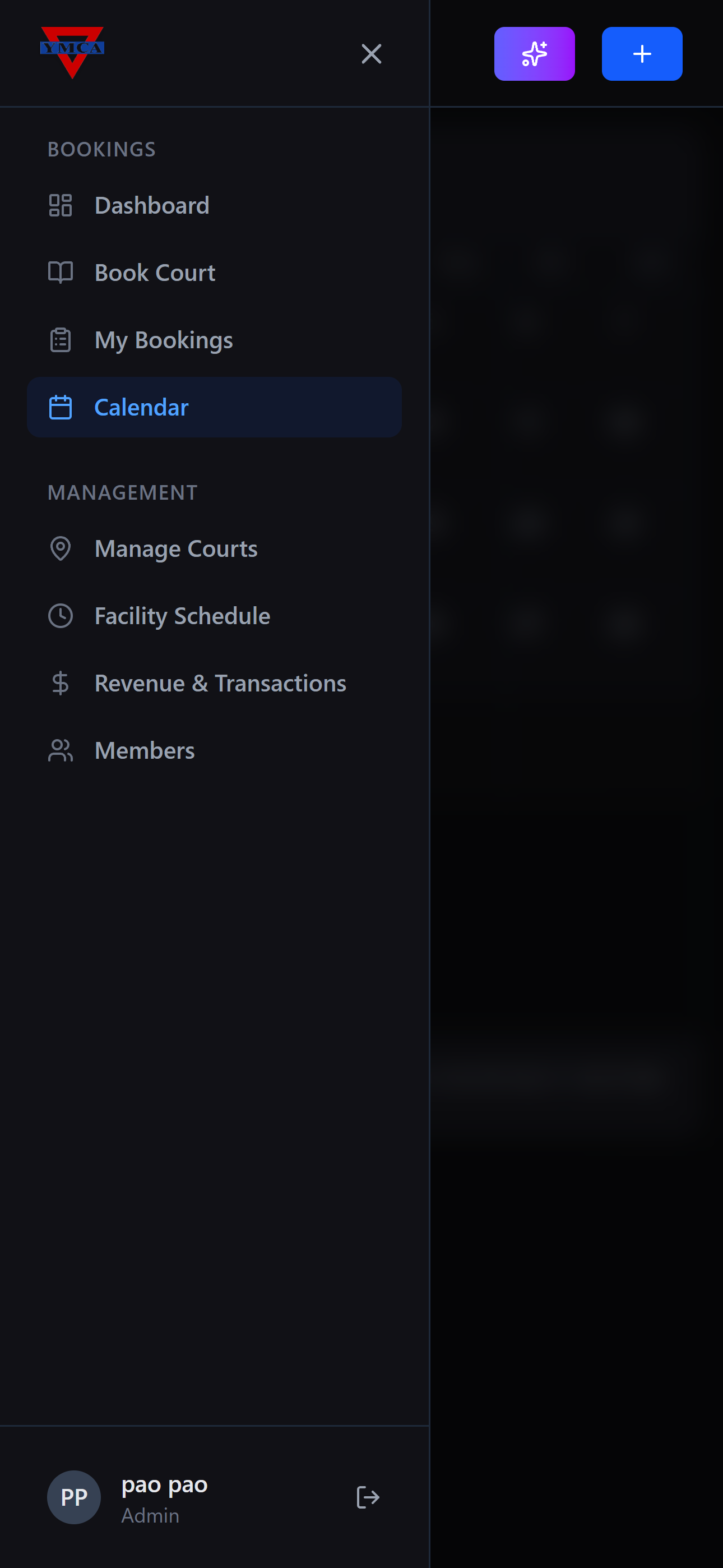Open My Bookings
Viewport: 723px width, 1568px height.
[214, 340]
